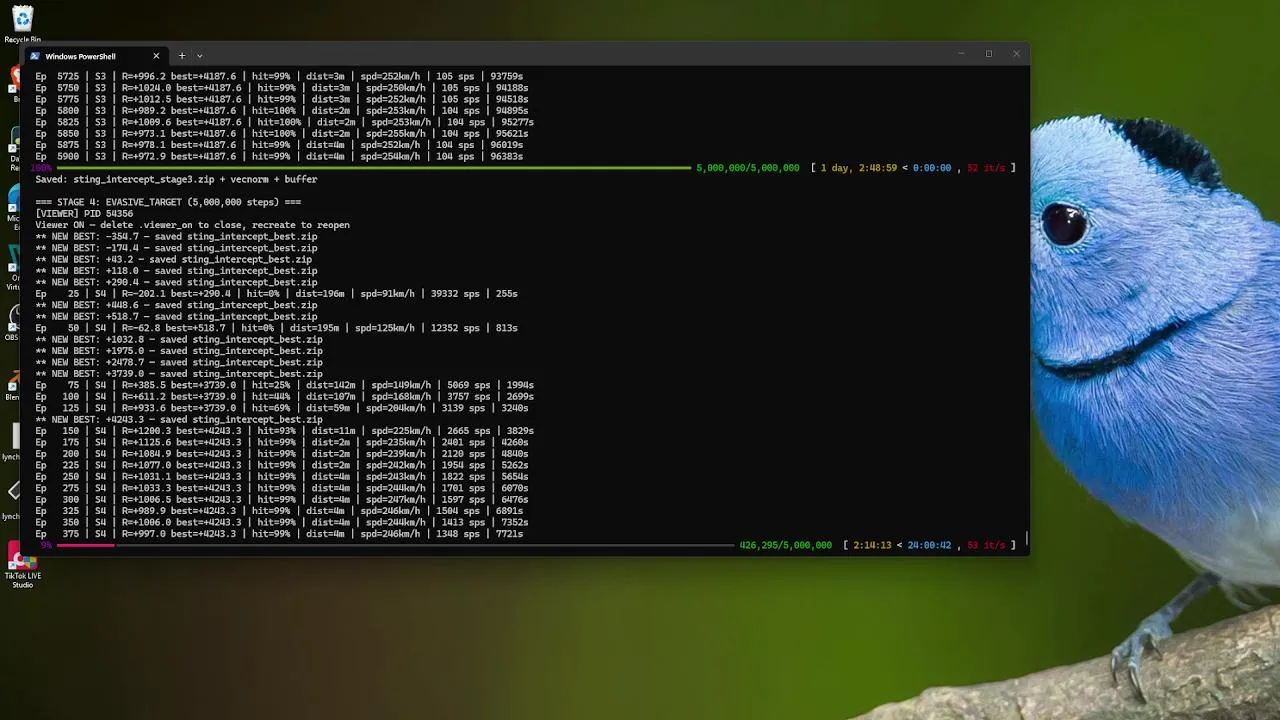1280x720 pixels.
Task: Click the '426,295/5,000,000' step counter
Action: pos(785,545)
